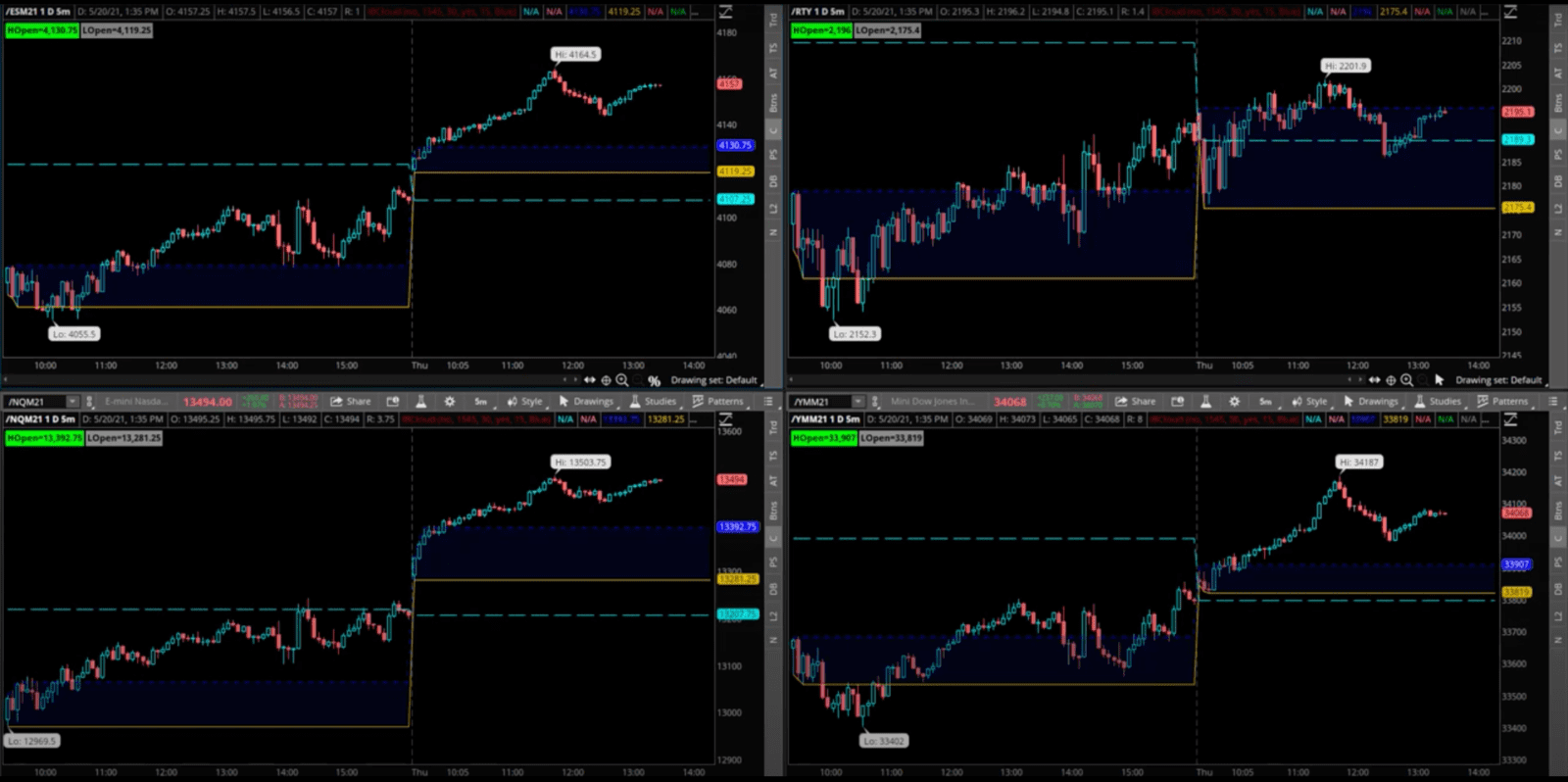Click the price axis settings icon on /NQM21 chart
Viewport: 1568px width, 782px height.
(x=726, y=419)
